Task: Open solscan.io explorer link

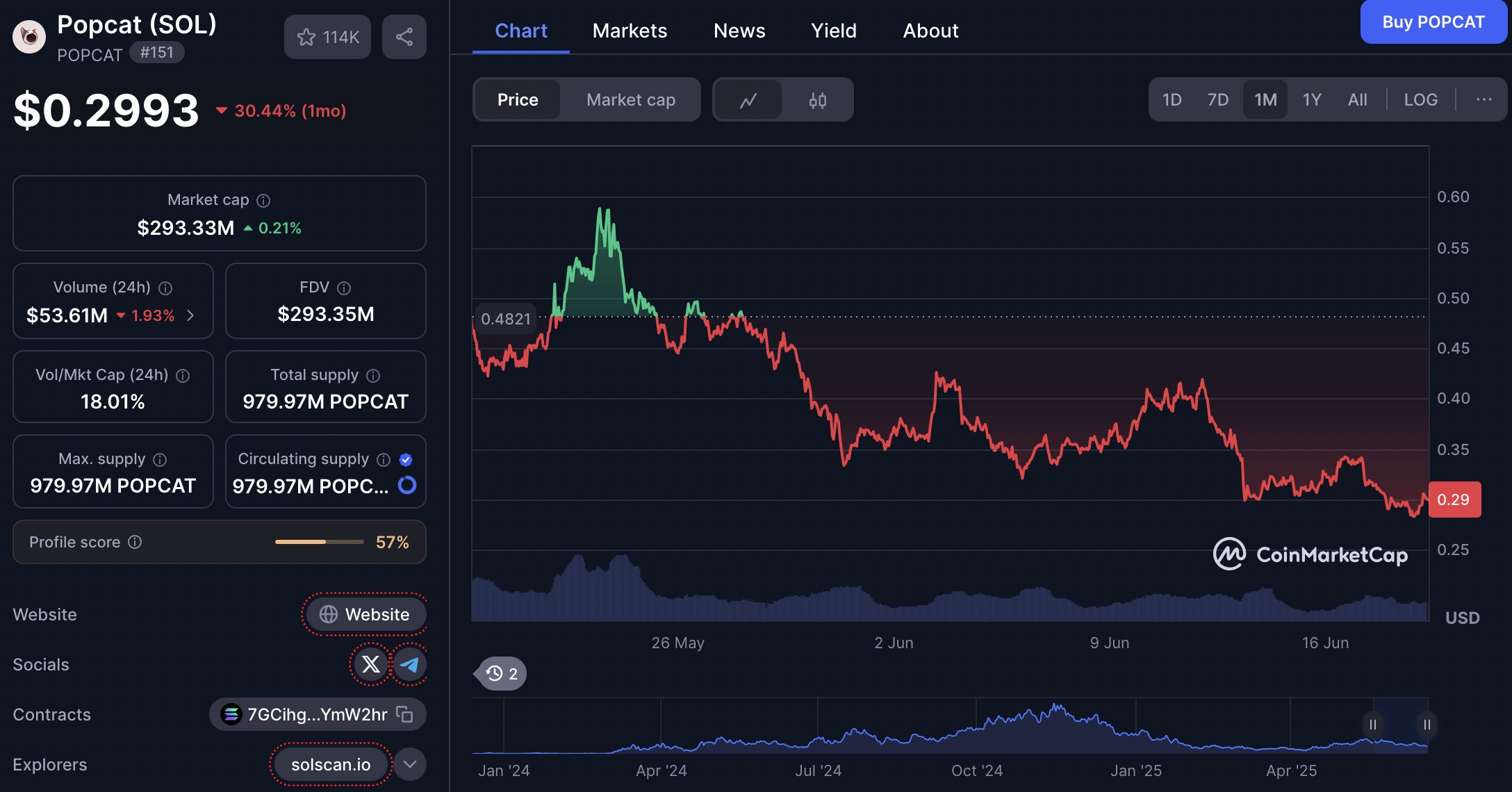Action: (331, 764)
